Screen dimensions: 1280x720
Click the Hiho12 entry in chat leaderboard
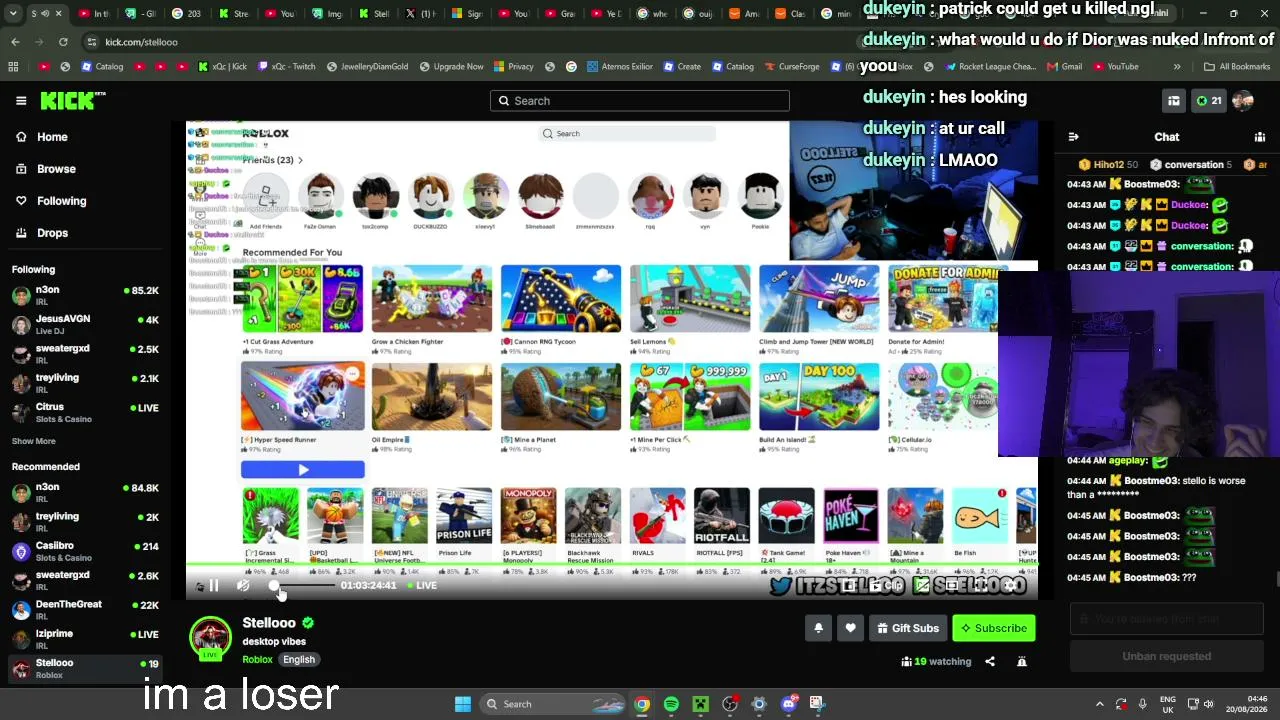[x=1108, y=165]
